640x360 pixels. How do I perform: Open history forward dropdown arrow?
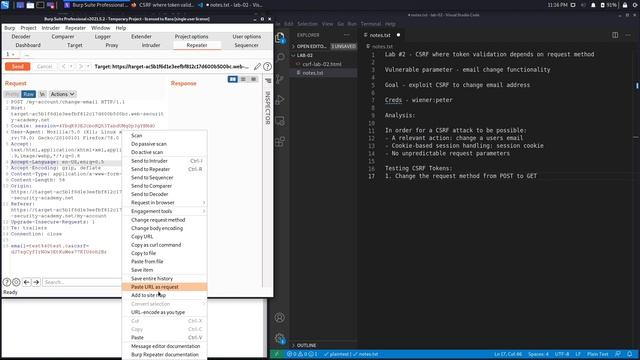click(87, 66)
